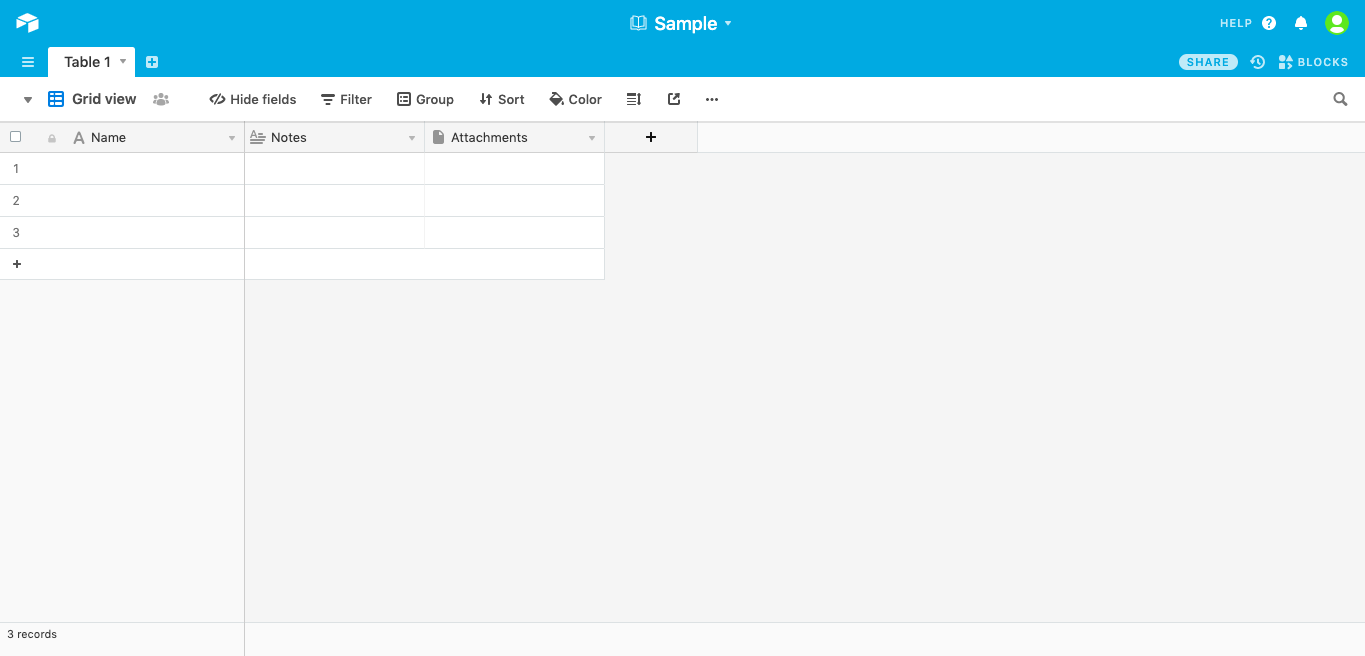The width and height of the screenshot is (1365, 656).
Task: Open the HELP link
Action: click(x=1236, y=23)
